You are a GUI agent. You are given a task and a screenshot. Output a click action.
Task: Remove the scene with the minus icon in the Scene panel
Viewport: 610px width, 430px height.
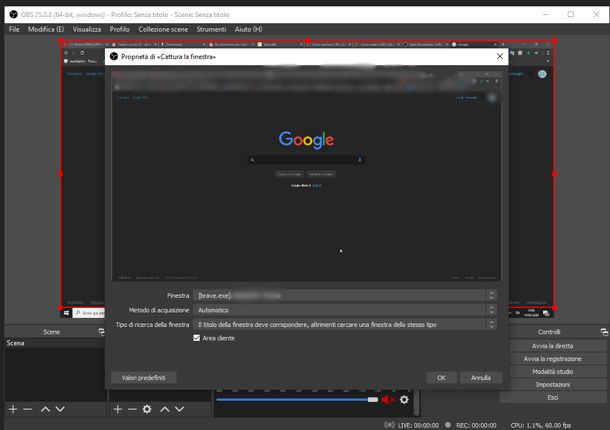point(27,409)
